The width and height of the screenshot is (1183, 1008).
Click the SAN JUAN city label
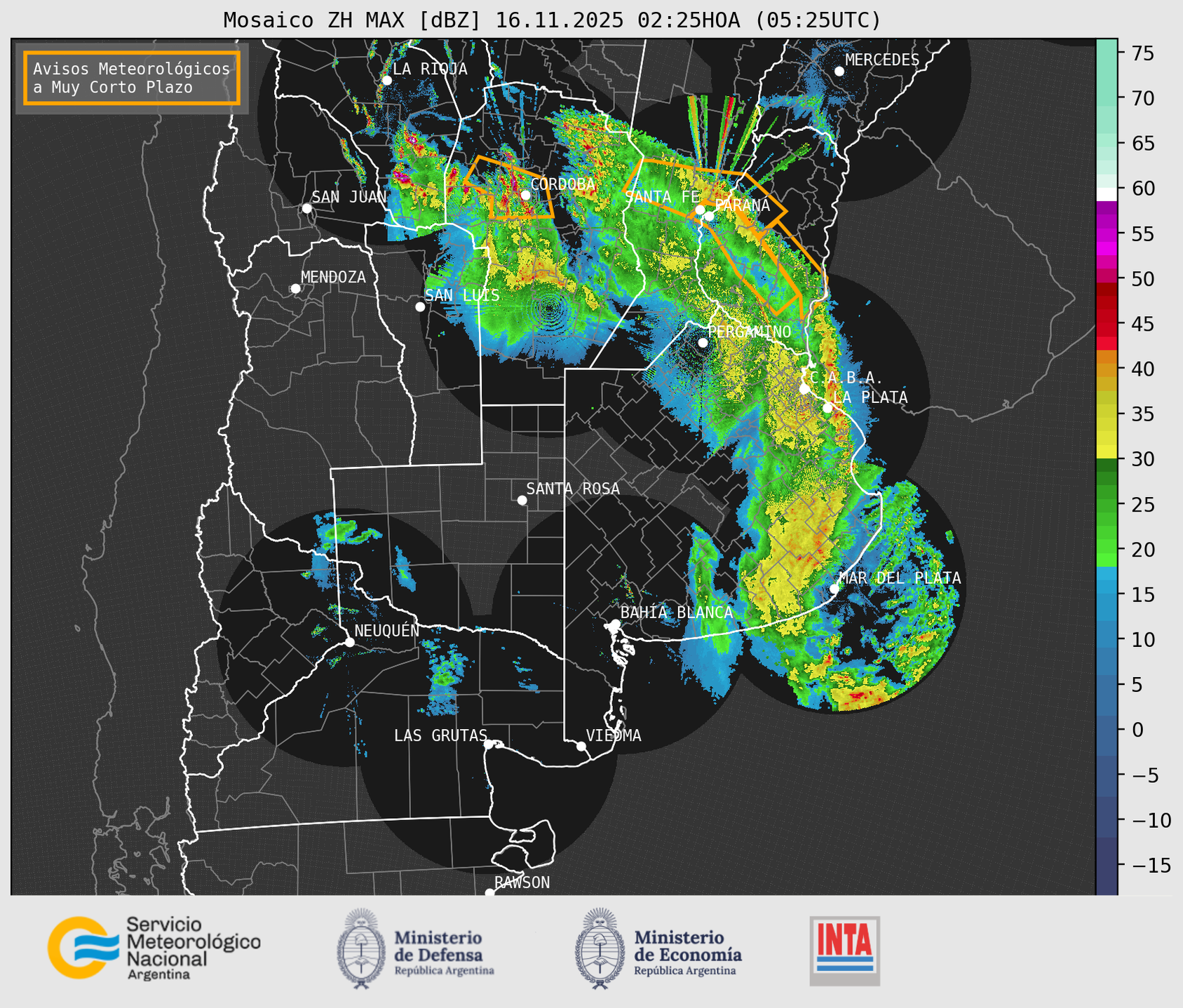[x=349, y=197]
